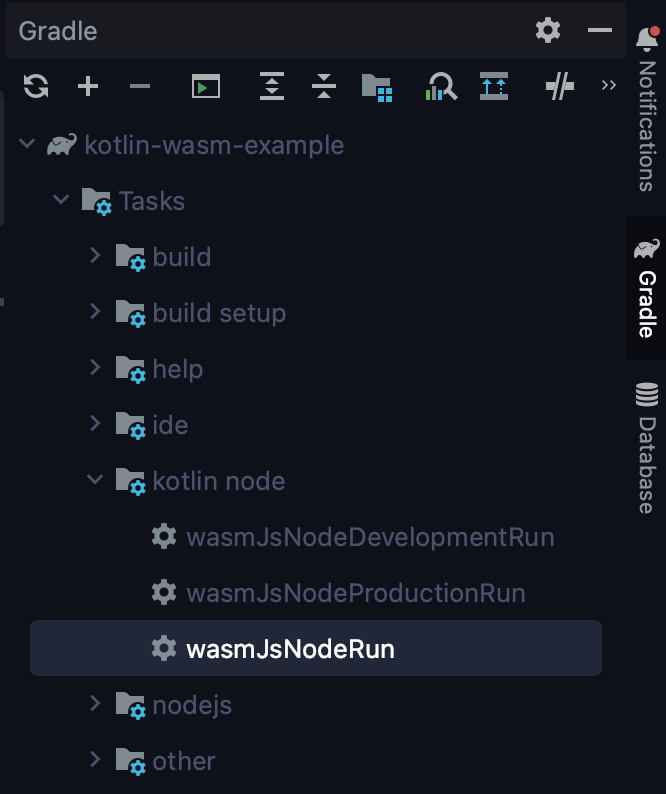Click the help folder icon
666x794 pixels.
coord(131,370)
